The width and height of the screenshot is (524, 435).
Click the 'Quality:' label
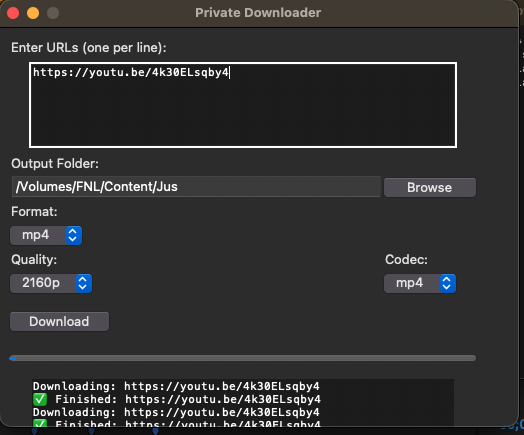[34, 260]
